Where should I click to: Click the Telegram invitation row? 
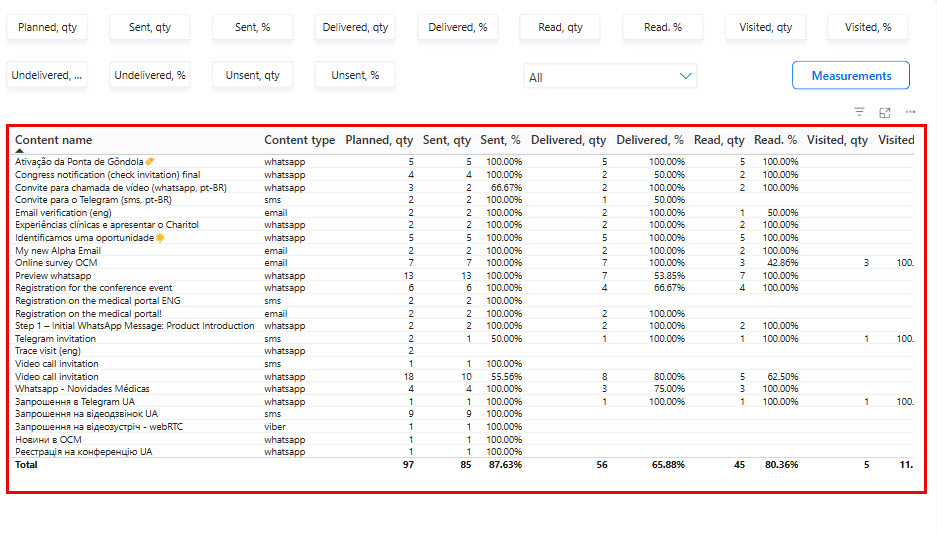(464, 339)
